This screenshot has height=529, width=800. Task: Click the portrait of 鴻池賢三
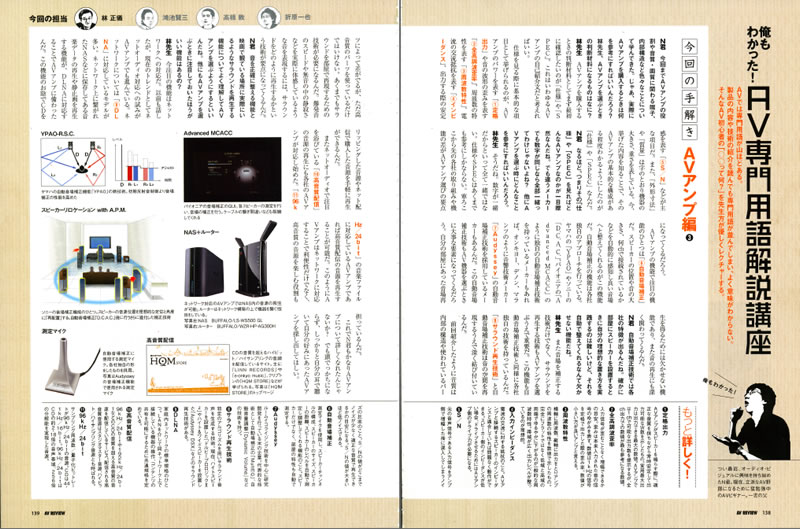146,17
